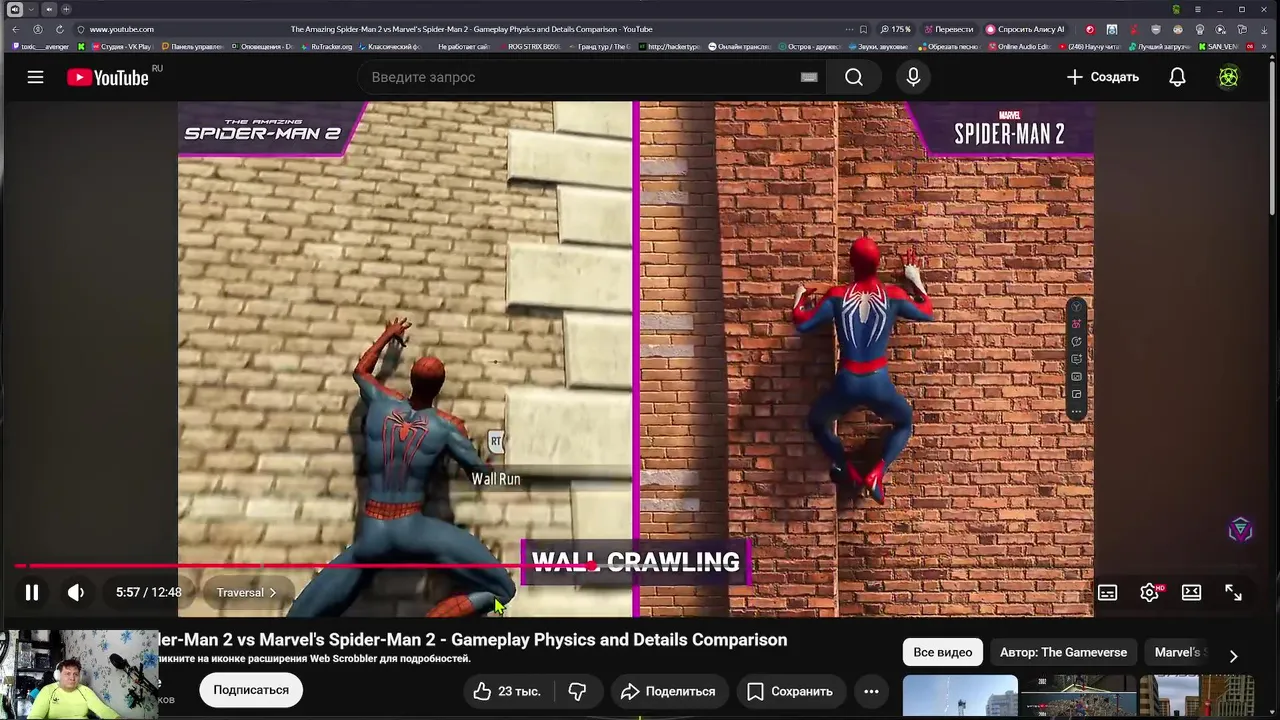The width and height of the screenshot is (1280, 720).
Task: Open the Online Audio Editor bookmark
Action: click(1018, 47)
